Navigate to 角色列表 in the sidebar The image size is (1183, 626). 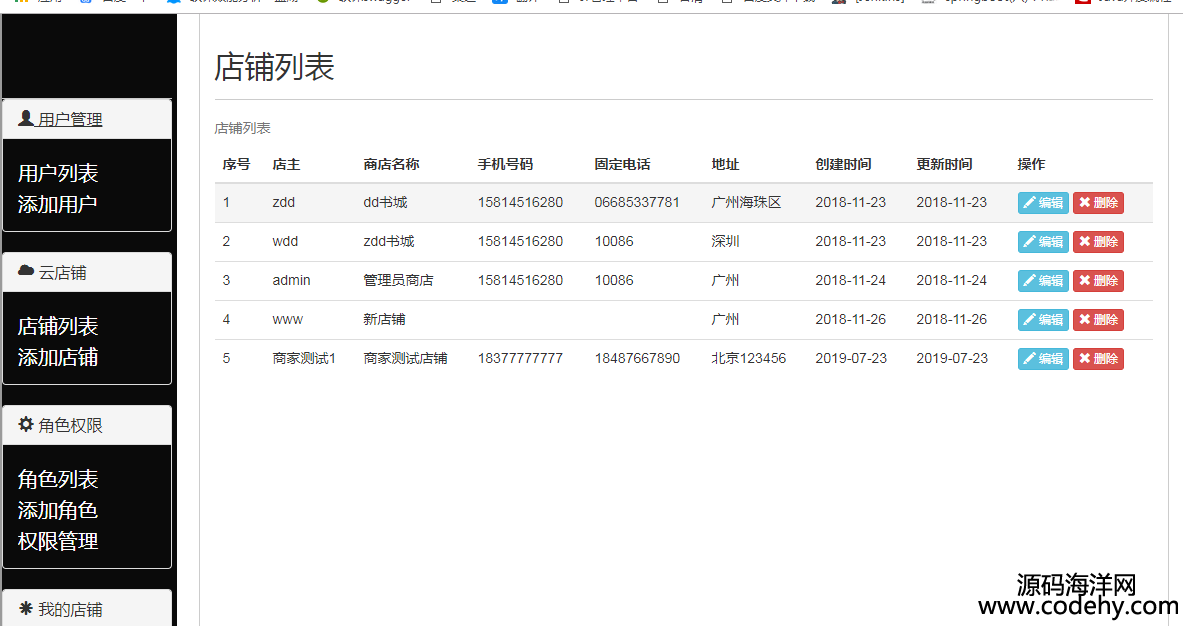(x=58, y=480)
